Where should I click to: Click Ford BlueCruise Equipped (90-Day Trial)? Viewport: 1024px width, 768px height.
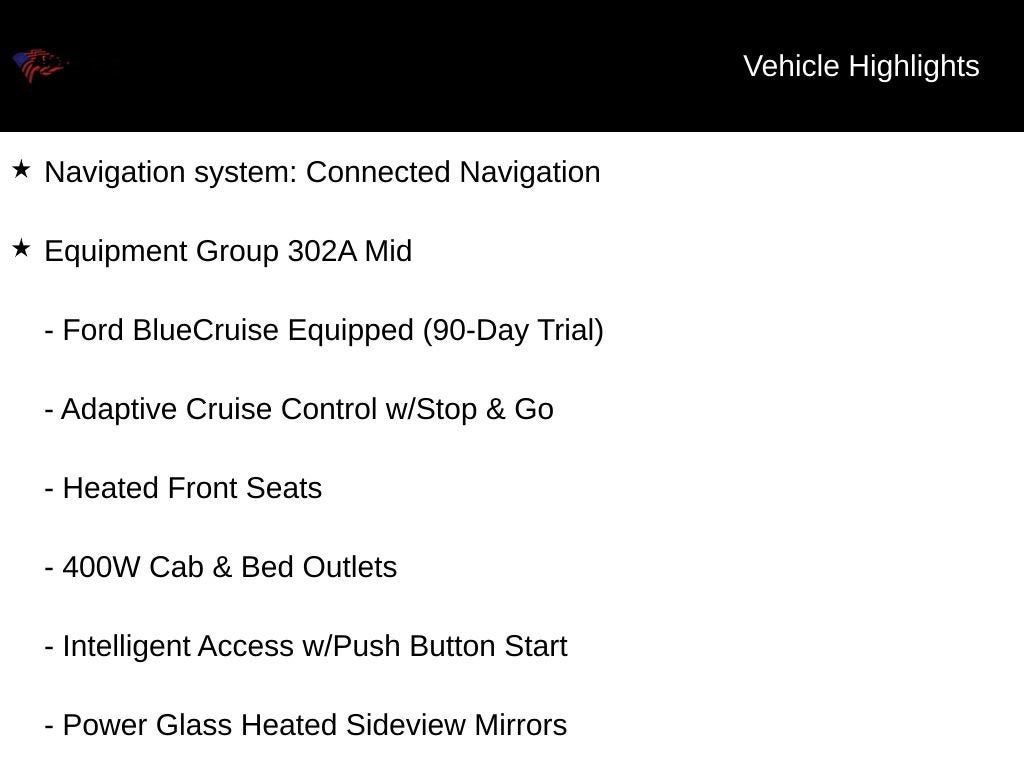324,330
